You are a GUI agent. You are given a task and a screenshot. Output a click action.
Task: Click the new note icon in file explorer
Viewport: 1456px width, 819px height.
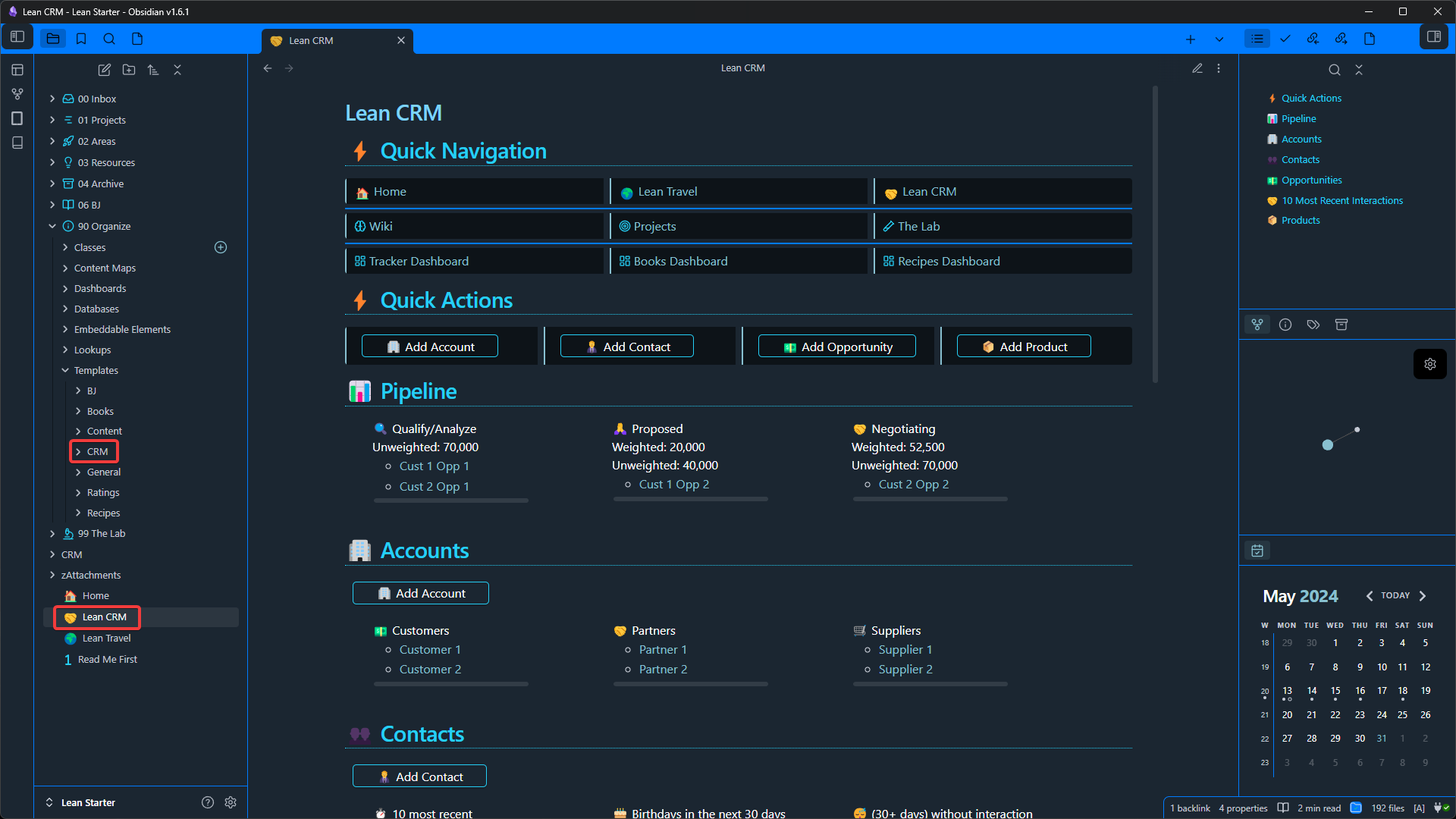105,70
